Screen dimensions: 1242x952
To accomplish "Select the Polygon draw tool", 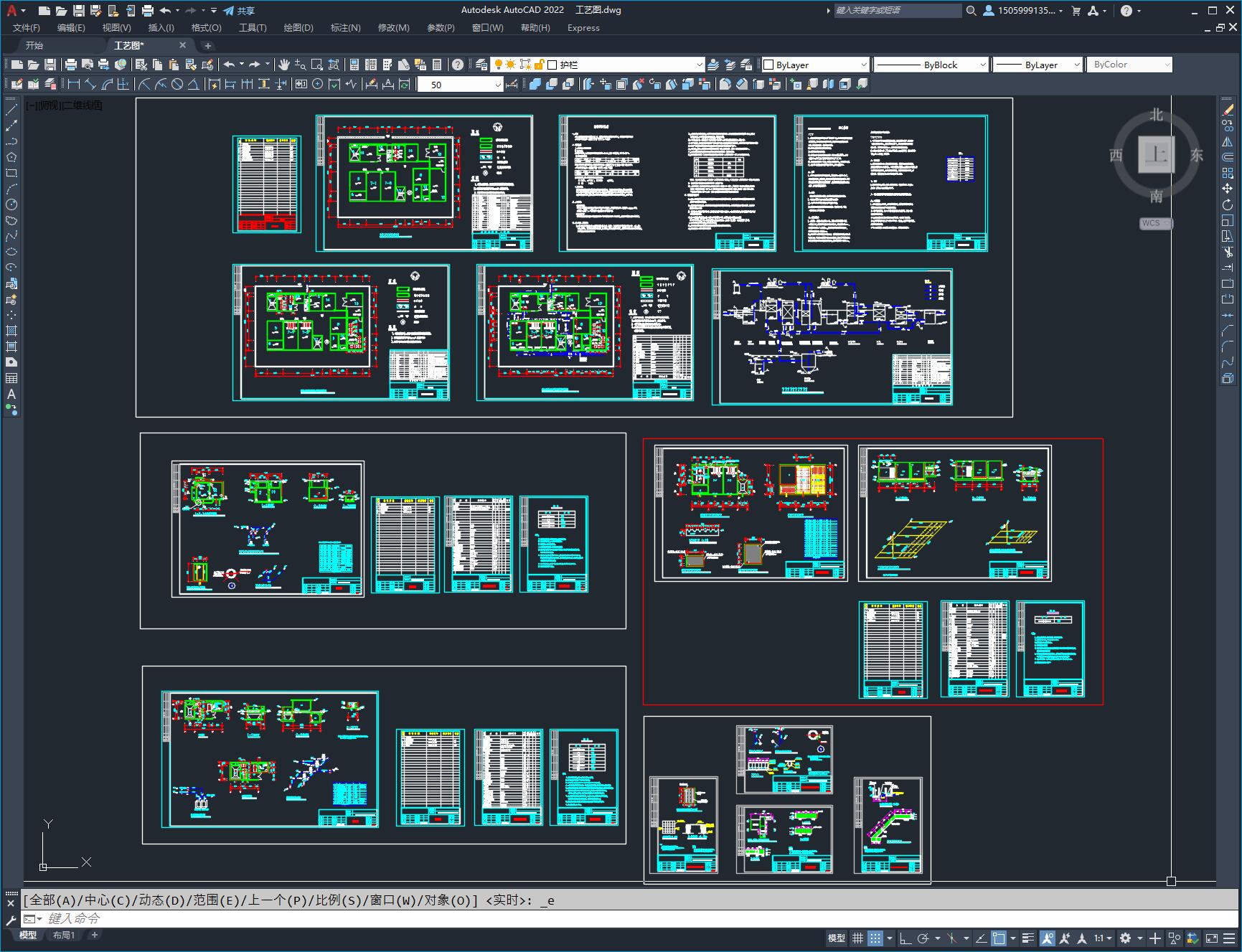I will coord(11,157).
